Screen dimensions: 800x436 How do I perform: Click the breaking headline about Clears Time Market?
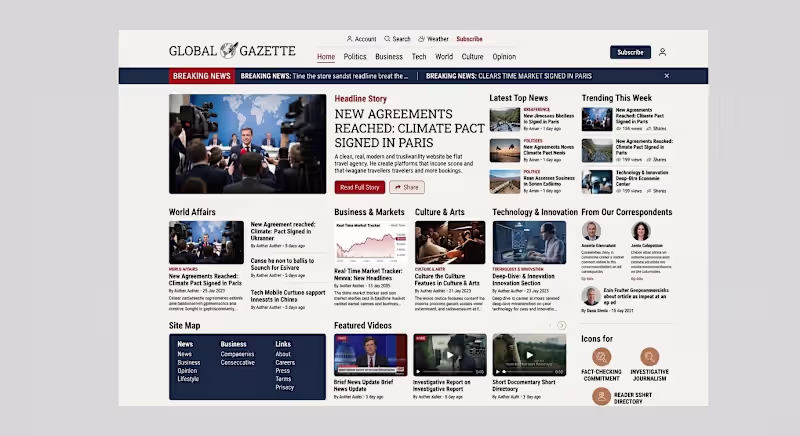(x=509, y=76)
